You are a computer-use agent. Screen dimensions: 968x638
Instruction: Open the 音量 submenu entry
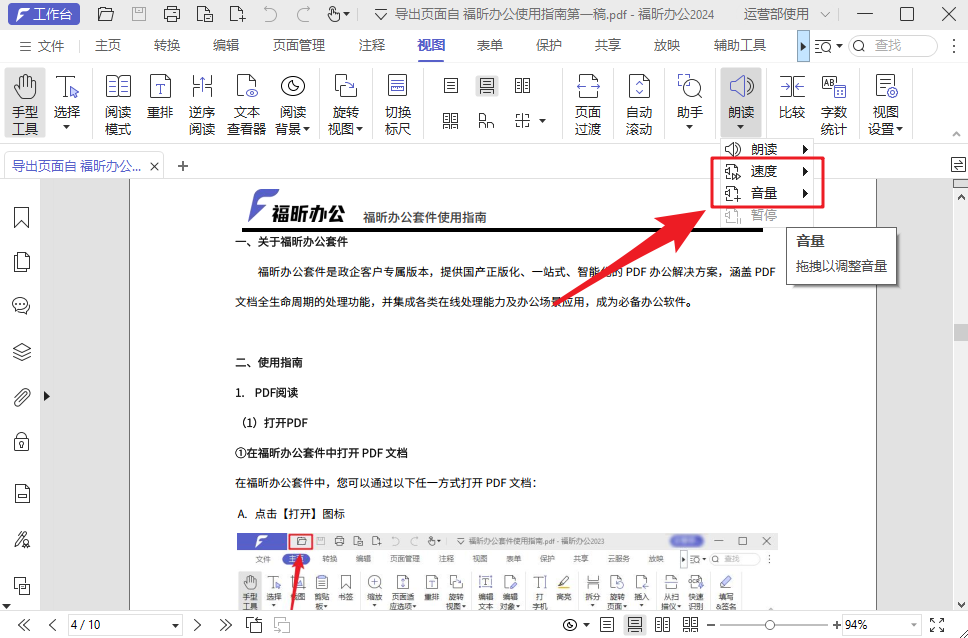[x=765, y=193]
